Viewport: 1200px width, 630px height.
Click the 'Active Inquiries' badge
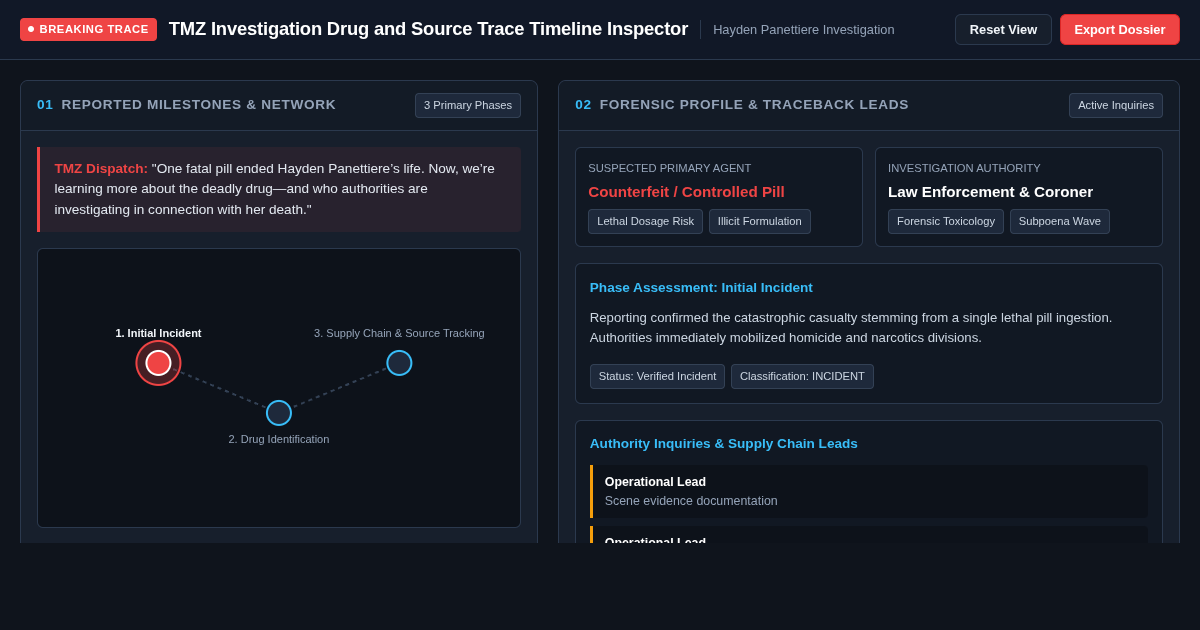(x=1116, y=105)
